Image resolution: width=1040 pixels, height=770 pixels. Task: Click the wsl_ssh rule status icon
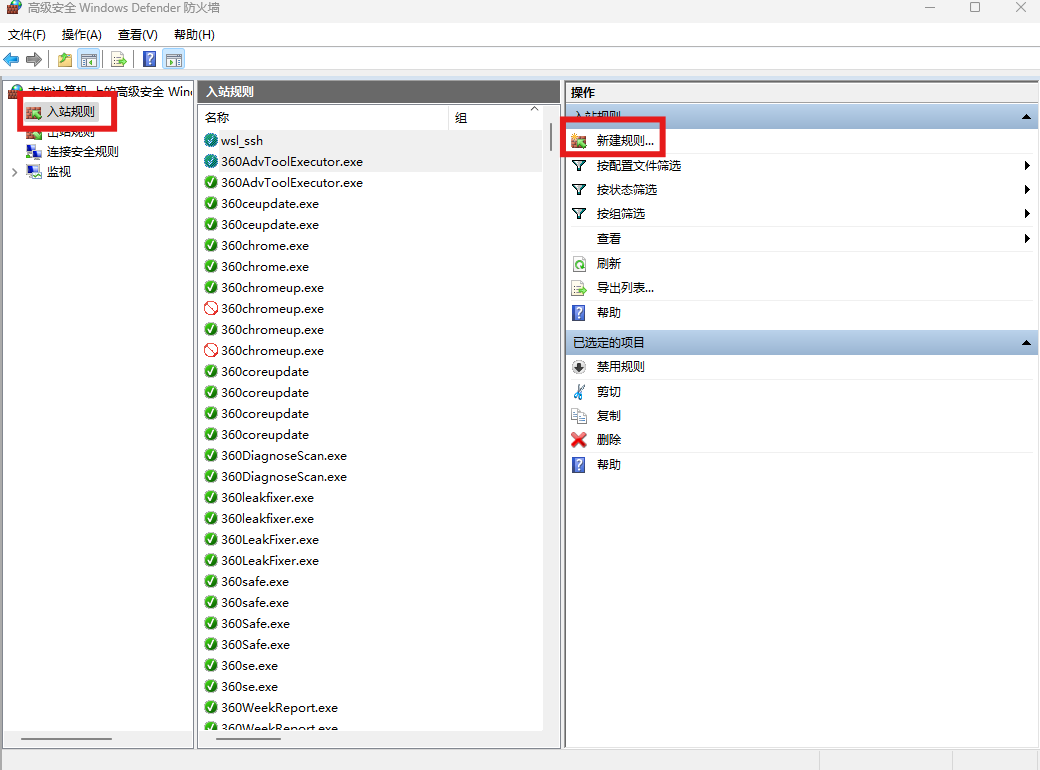tap(211, 140)
